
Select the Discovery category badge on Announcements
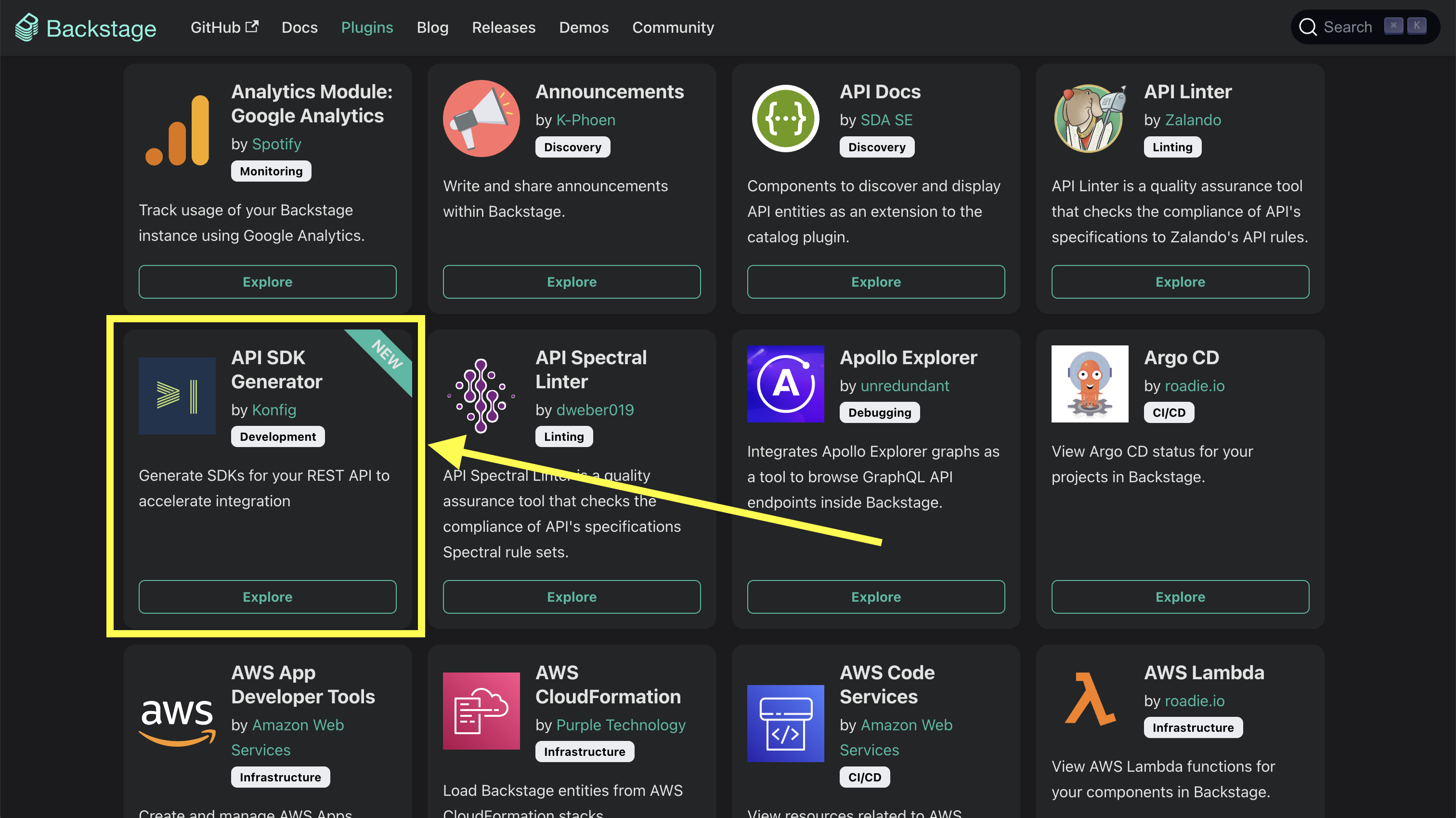[x=572, y=146]
